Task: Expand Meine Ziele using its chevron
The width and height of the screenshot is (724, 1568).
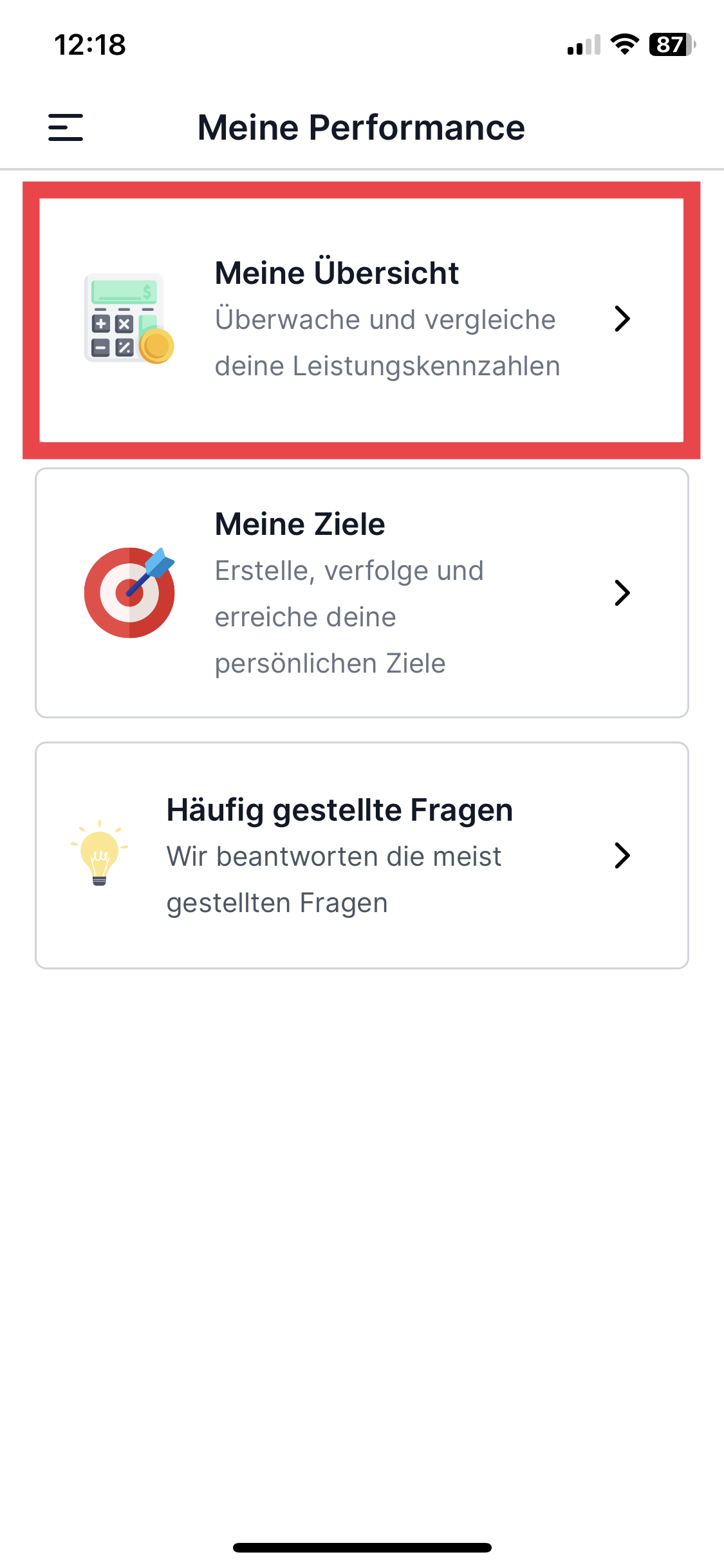Action: 622,593
